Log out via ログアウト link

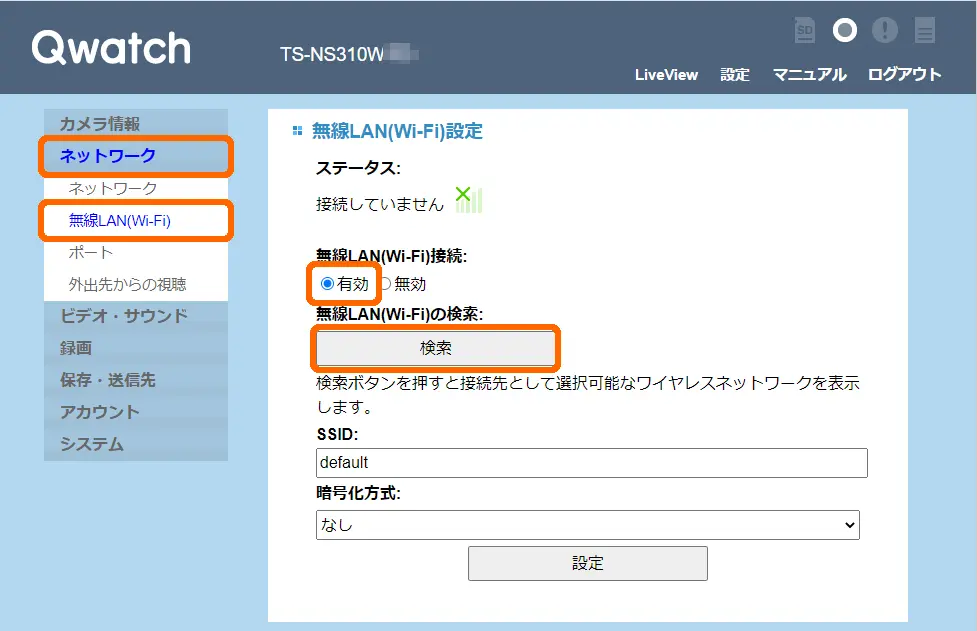coord(904,75)
